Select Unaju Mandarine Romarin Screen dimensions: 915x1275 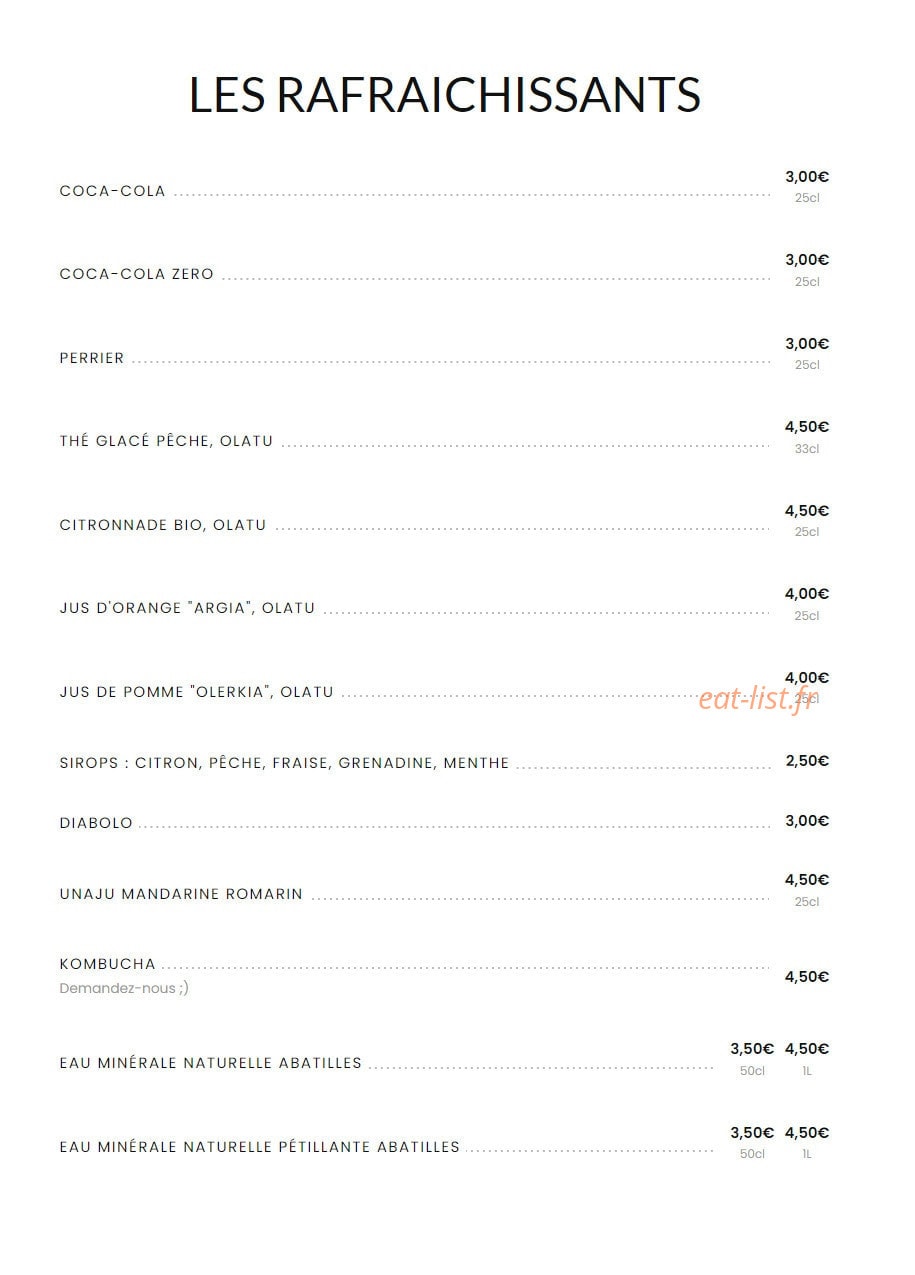coord(181,894)
